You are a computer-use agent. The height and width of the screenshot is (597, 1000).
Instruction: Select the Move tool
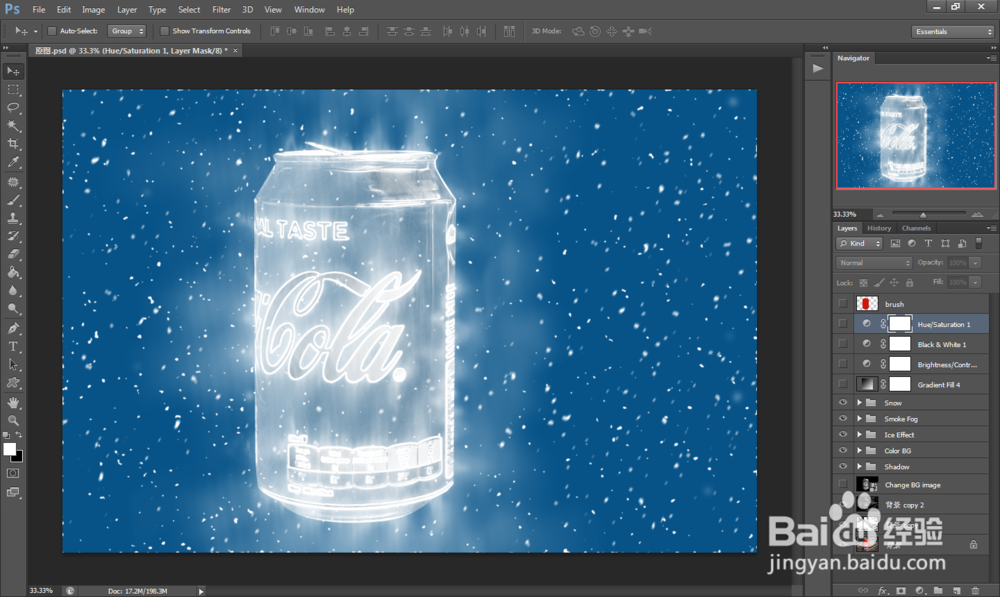tap(13, 71)
